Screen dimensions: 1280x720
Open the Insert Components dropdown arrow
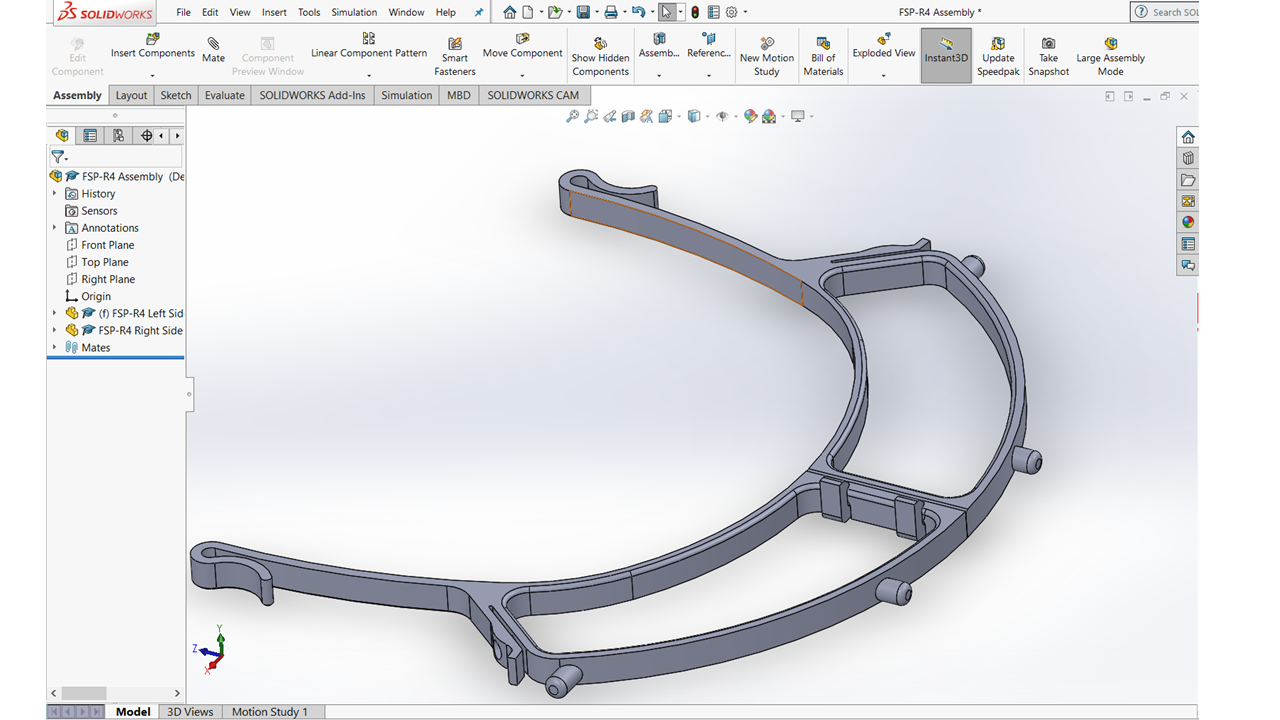pyautogui.click(x=152, y=76)
